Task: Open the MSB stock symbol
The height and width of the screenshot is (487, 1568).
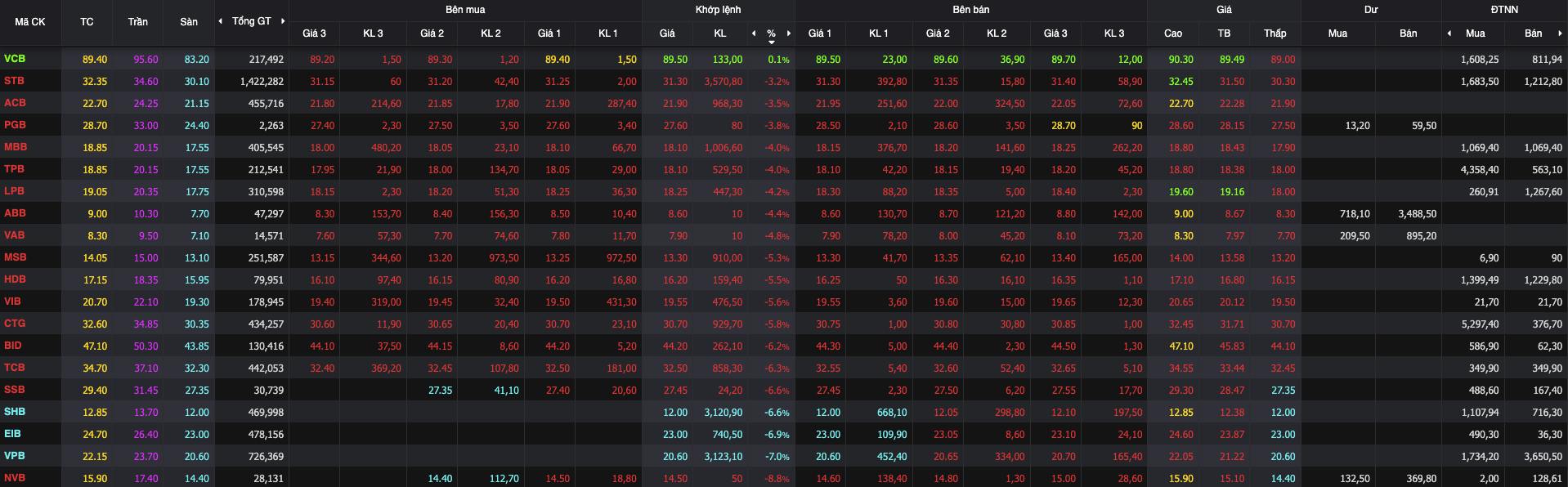Action: coord(15,257)
